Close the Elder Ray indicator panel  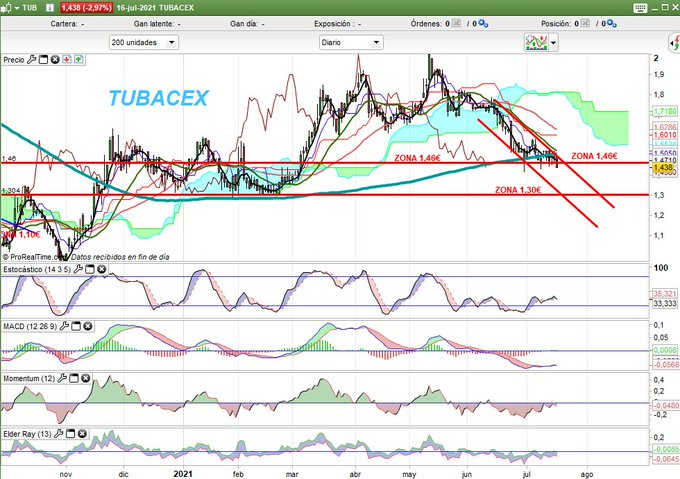[x=82, y=433]
